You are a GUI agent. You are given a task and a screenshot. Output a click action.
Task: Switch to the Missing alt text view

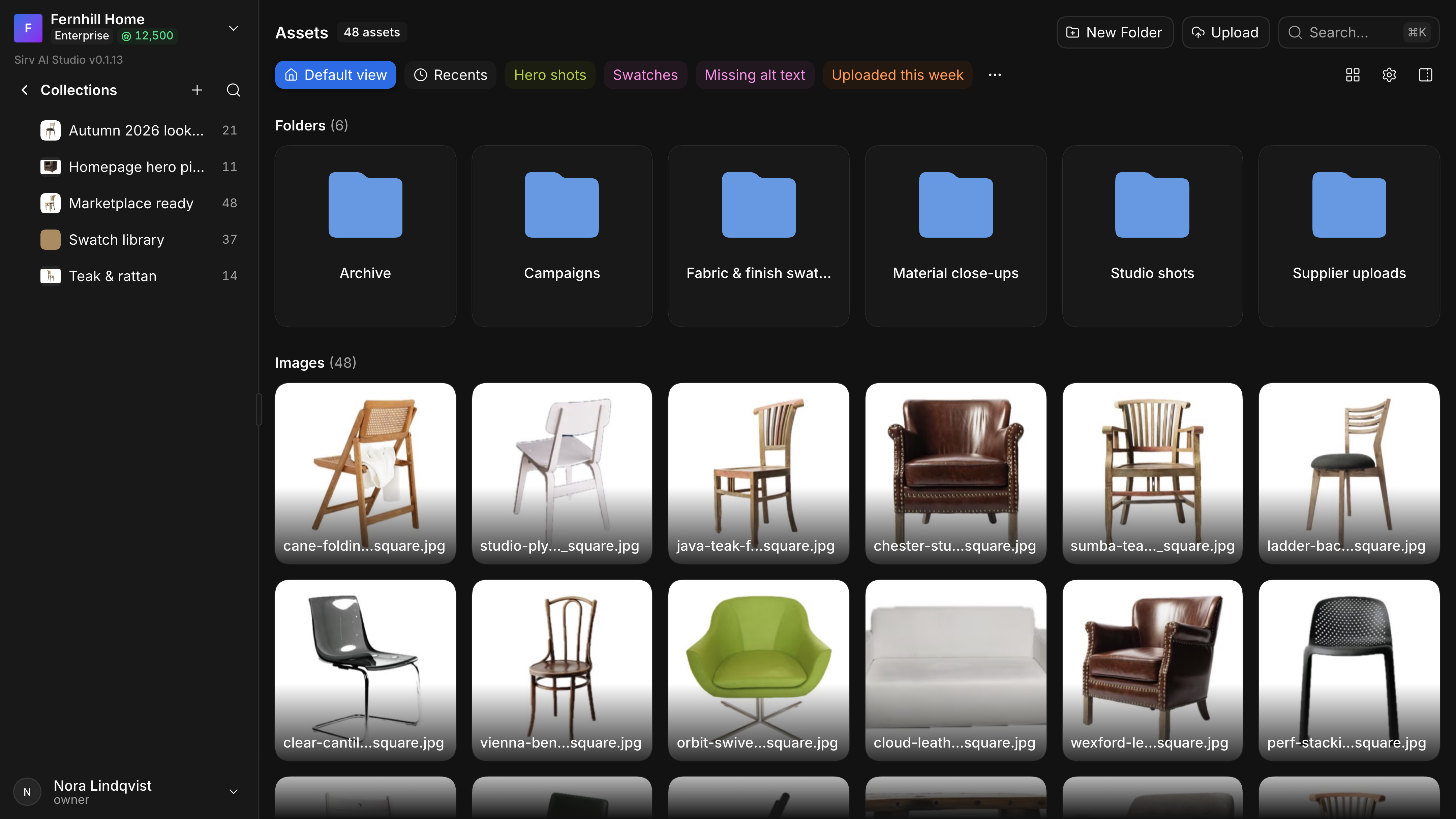pos(755,74)
